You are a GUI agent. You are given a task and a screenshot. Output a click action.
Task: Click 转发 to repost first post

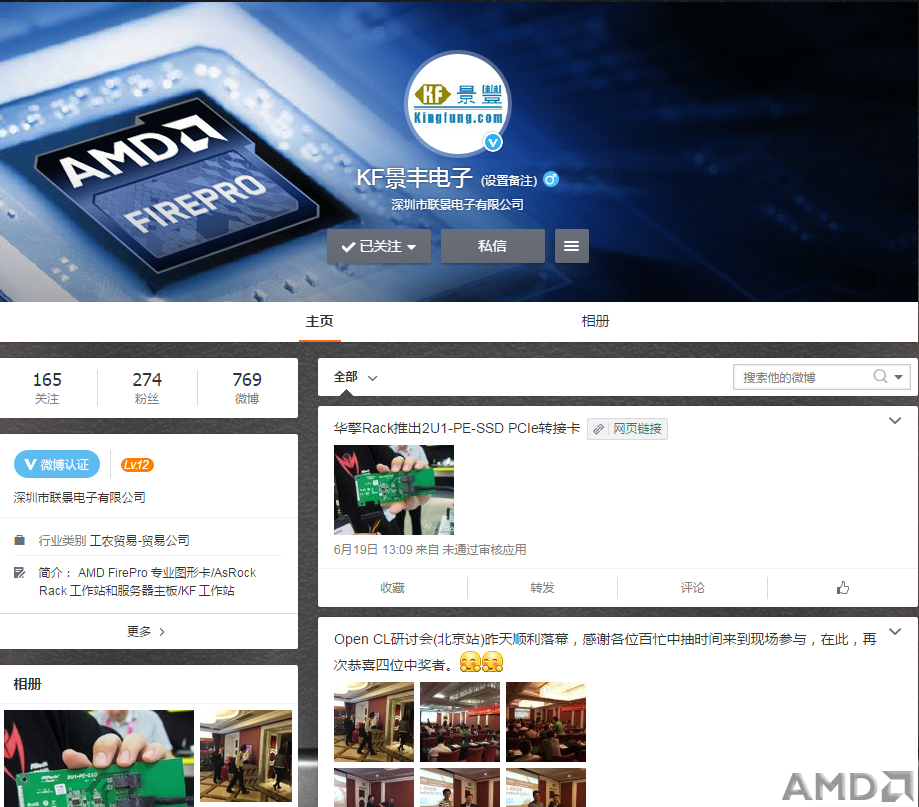click(x=542, y=588)
